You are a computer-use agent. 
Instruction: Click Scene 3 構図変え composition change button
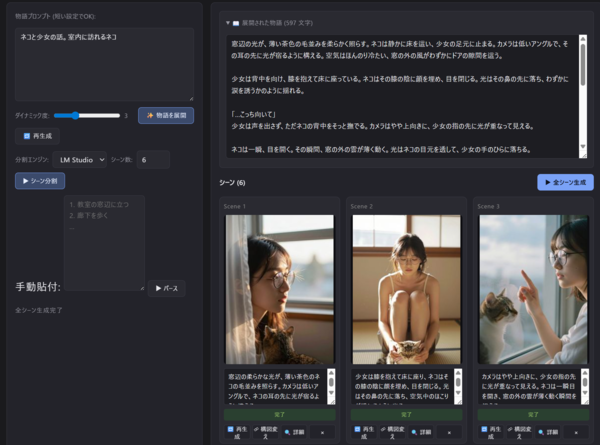point(519,432)
